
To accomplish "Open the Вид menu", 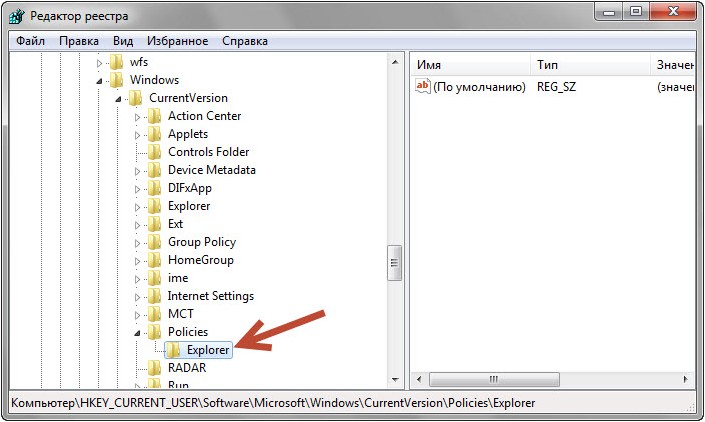I will tap(123, 41).
